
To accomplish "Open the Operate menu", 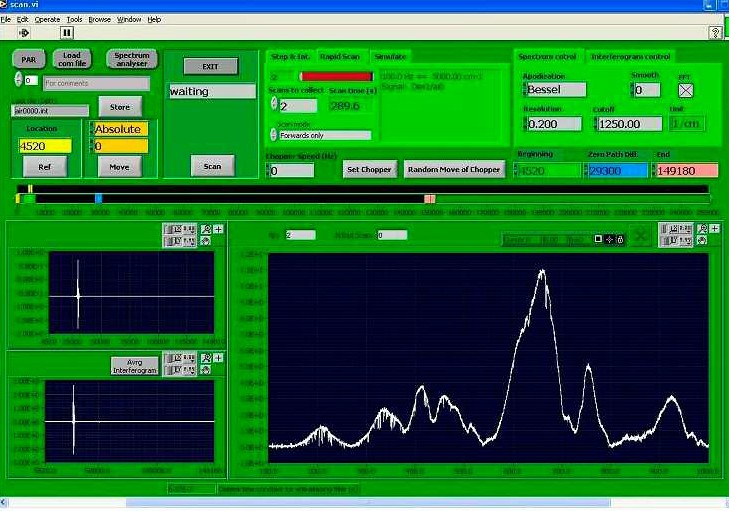I will point(47,19).
